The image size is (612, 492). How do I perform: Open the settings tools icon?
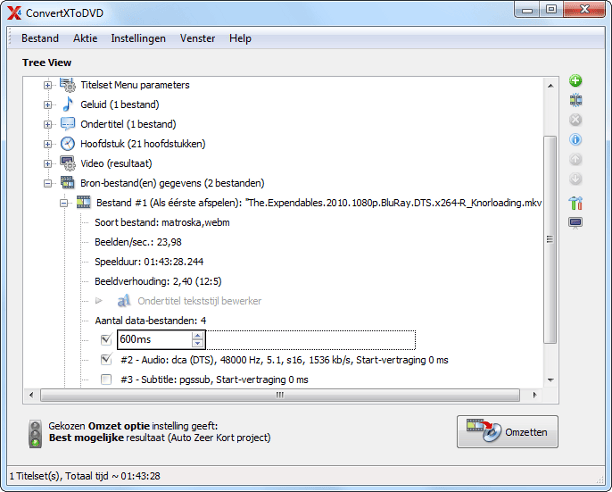point(575,203)
